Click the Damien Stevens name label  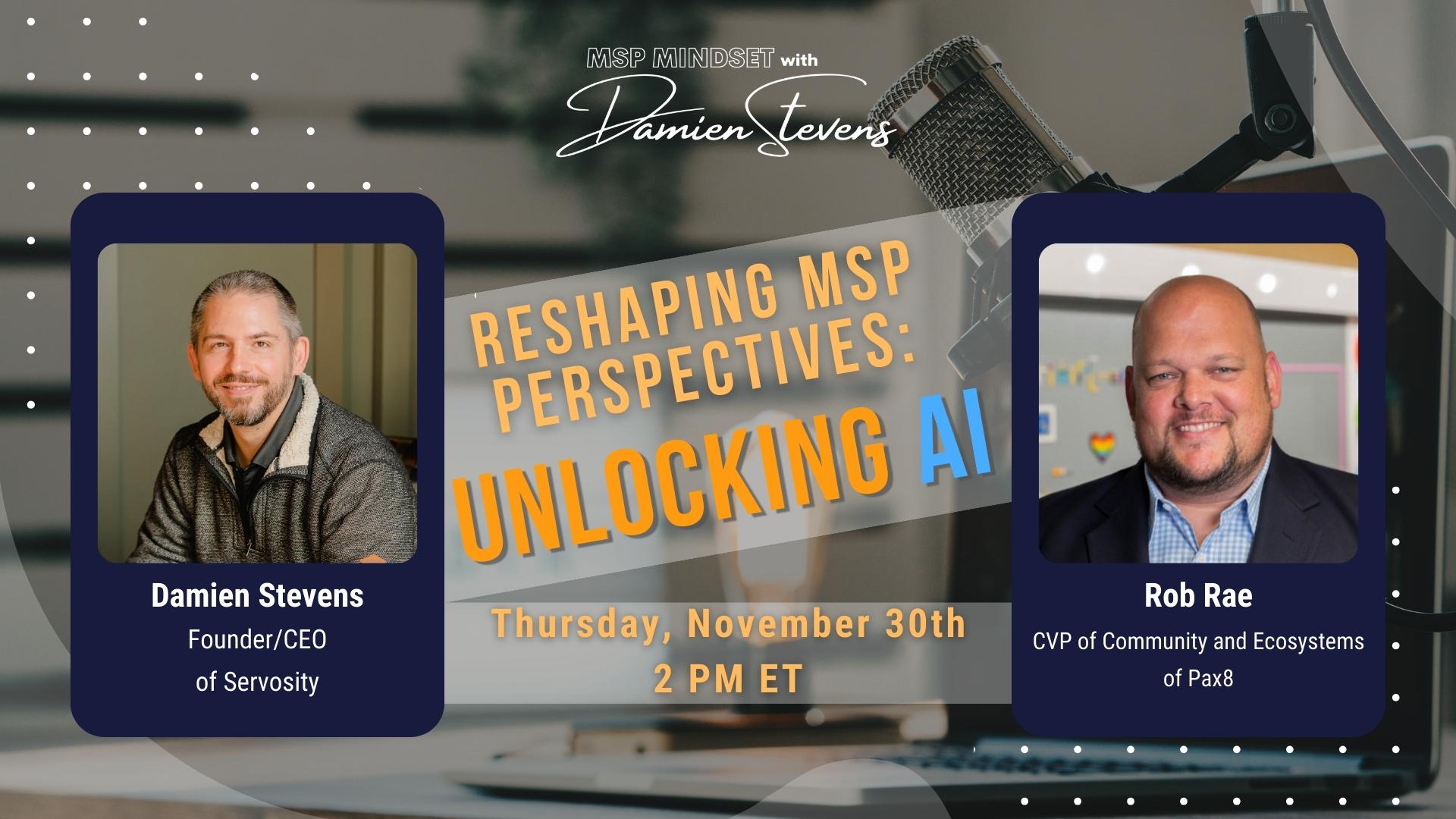point(257,596)
